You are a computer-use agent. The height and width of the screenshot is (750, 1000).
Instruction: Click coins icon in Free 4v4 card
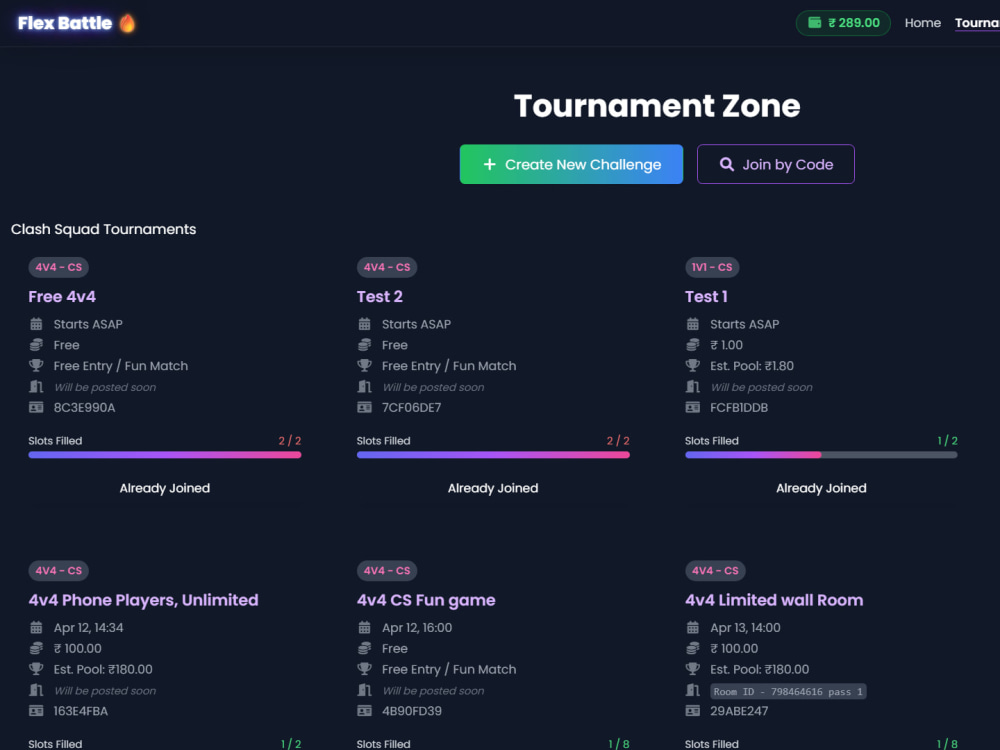point(36,345)
